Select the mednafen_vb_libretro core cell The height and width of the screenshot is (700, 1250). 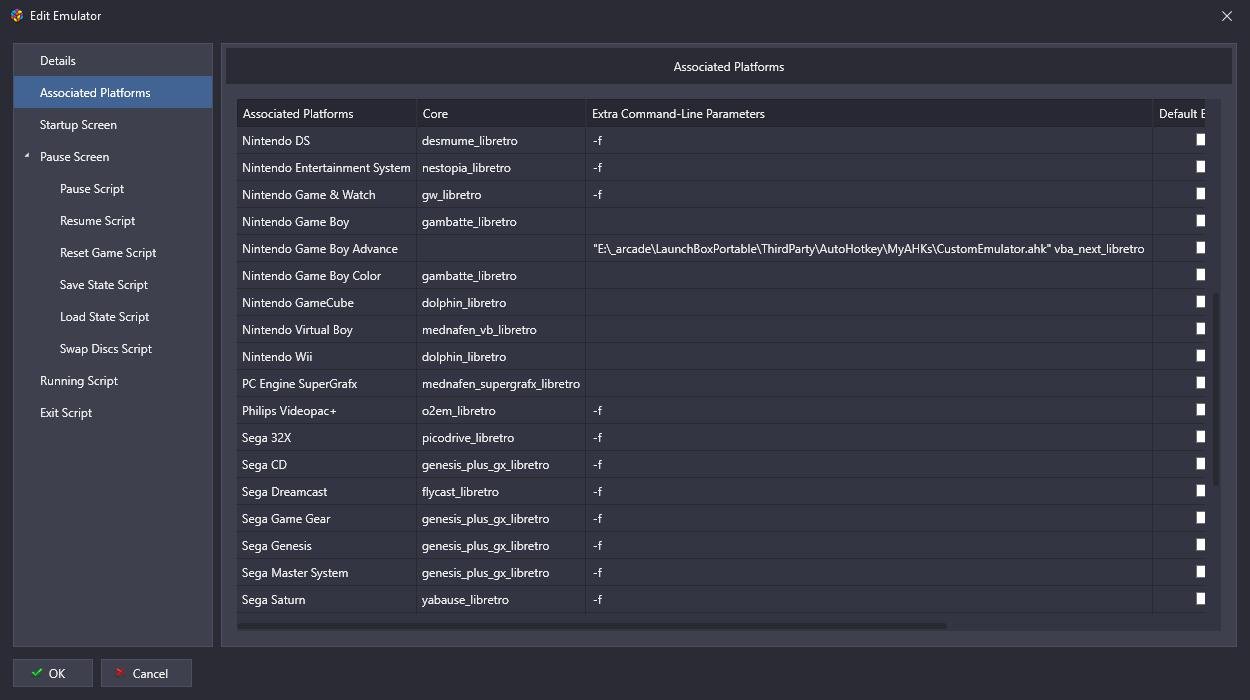[501, 330]
